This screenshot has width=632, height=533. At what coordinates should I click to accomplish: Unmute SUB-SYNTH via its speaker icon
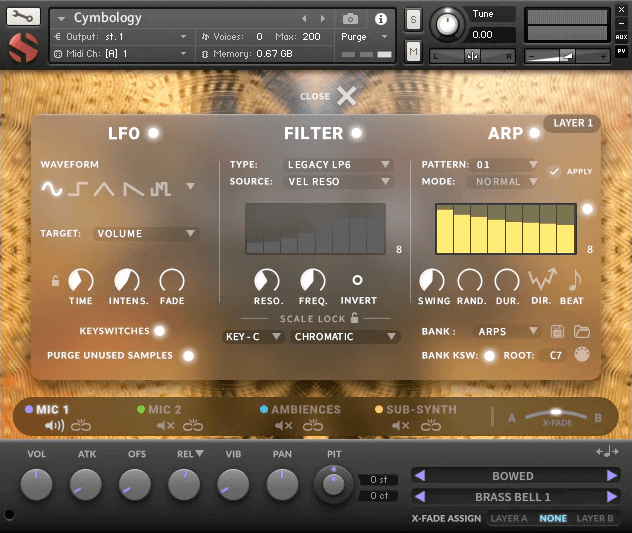400,425
